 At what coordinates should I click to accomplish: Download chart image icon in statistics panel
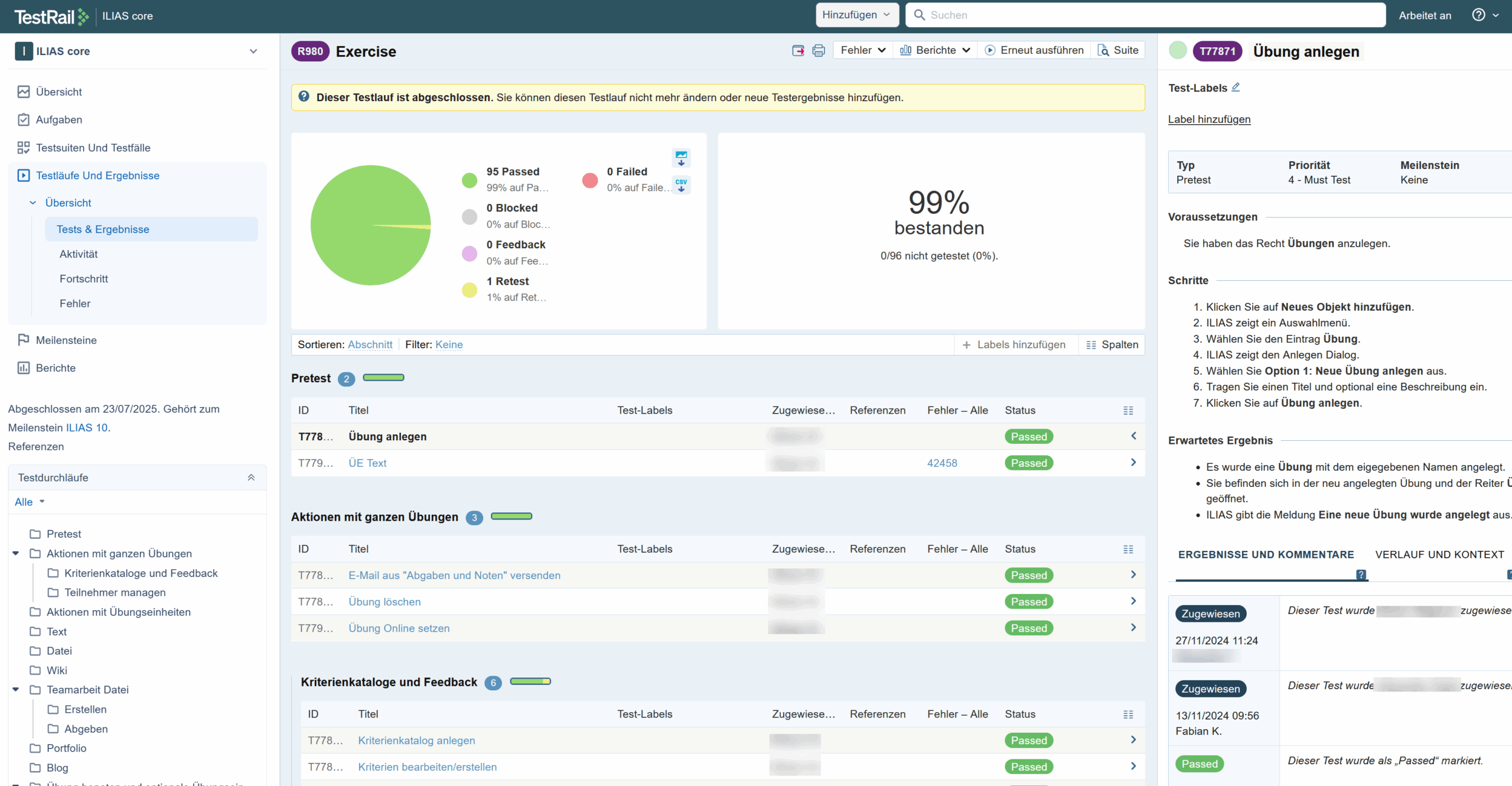point(681,158)
